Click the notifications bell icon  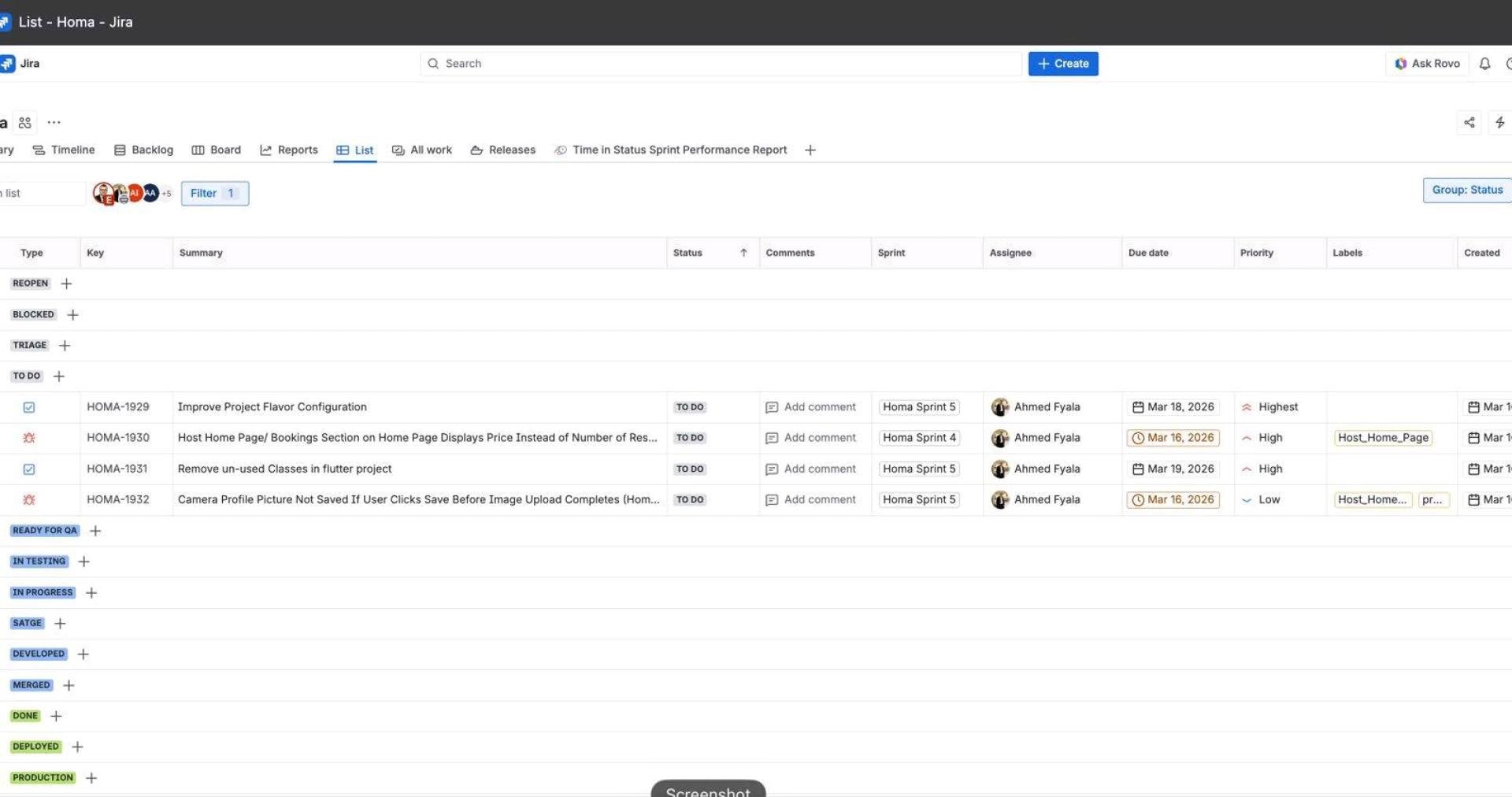(1484, 64)
